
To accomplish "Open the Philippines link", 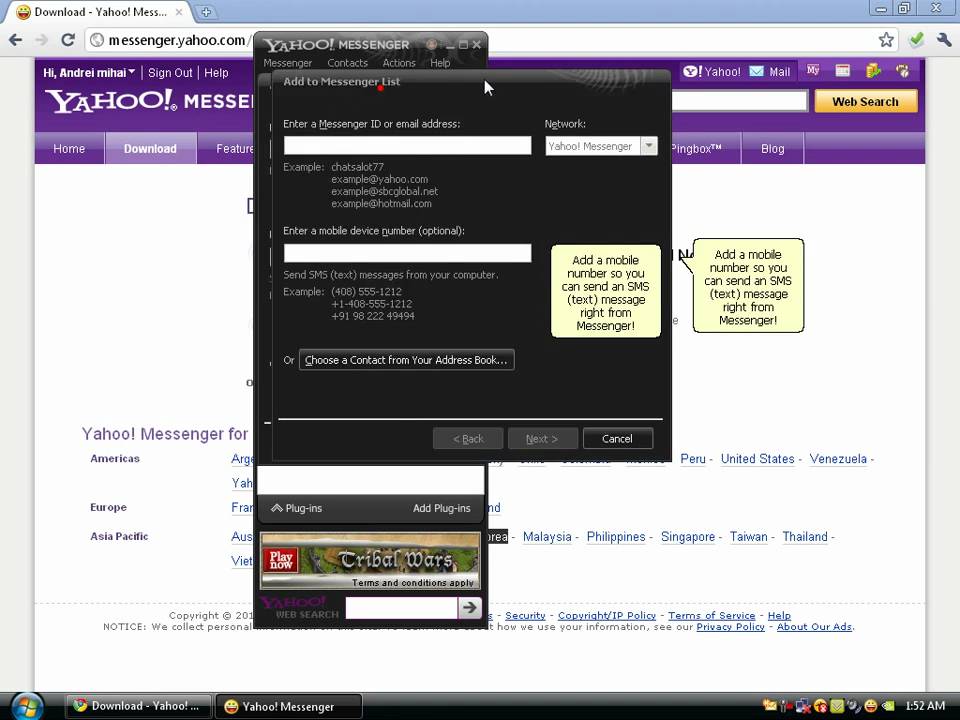I will click(616, 537).
